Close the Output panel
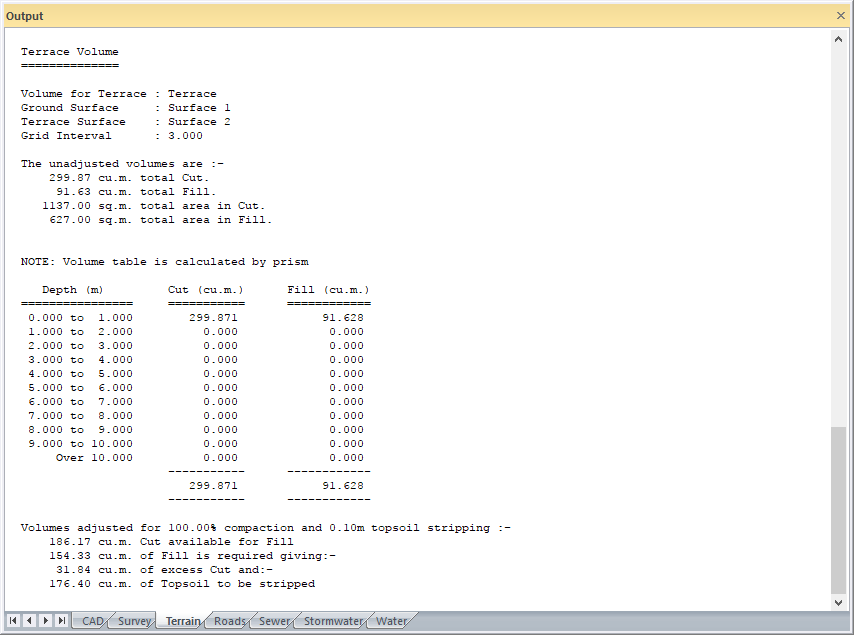This screenshot has width=854, height=635. [840, 16]
